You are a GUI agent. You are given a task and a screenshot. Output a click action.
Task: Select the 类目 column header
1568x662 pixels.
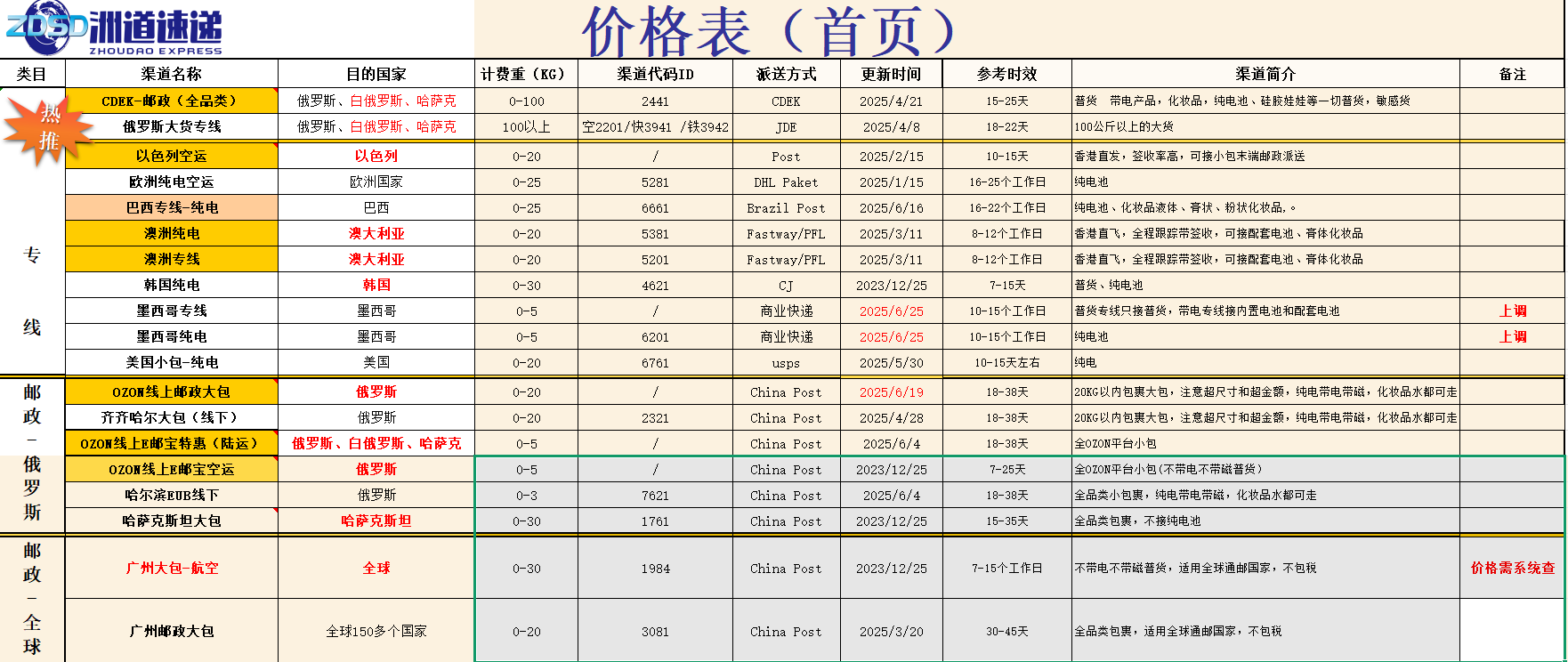click(32, 74)
